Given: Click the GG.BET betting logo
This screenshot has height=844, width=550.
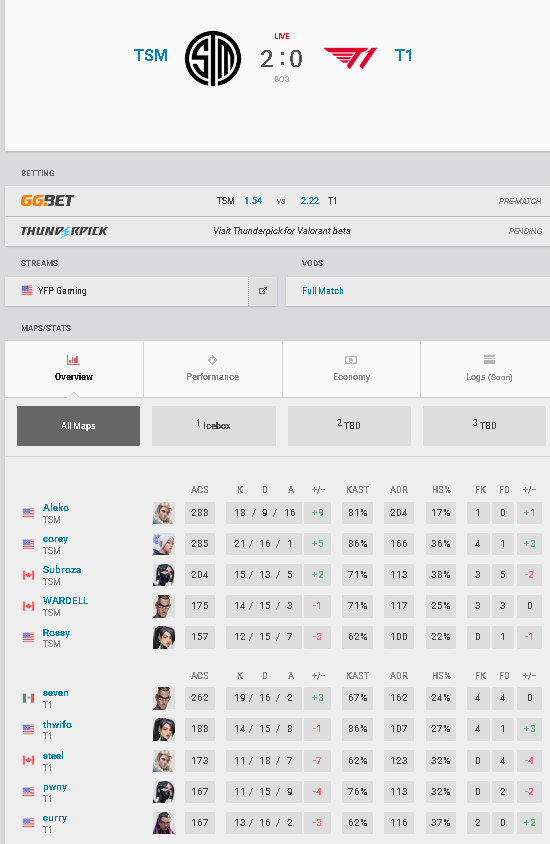Looking at the screenshot, I should [47, 201].
